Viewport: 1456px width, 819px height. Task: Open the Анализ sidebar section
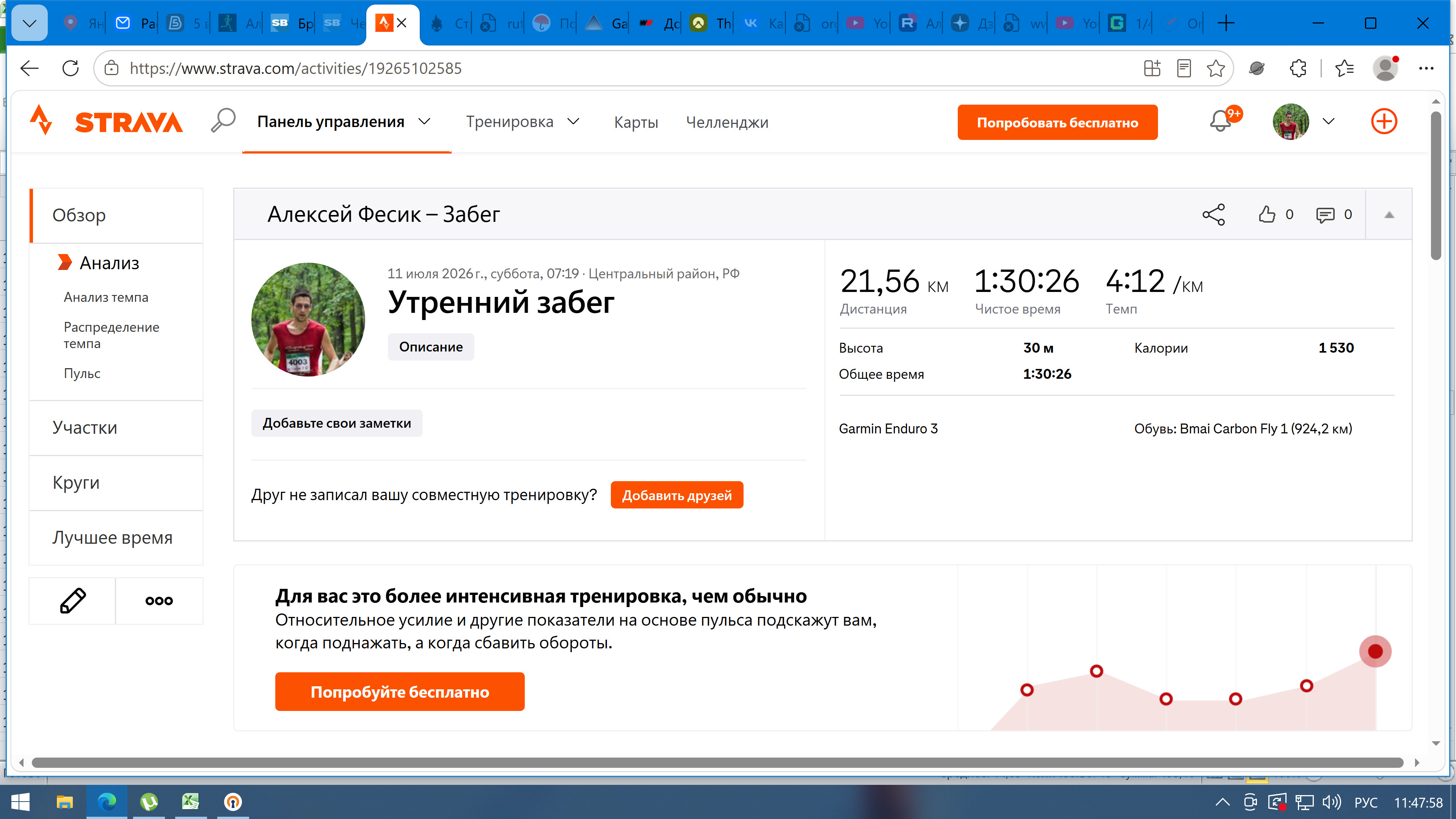109,263
